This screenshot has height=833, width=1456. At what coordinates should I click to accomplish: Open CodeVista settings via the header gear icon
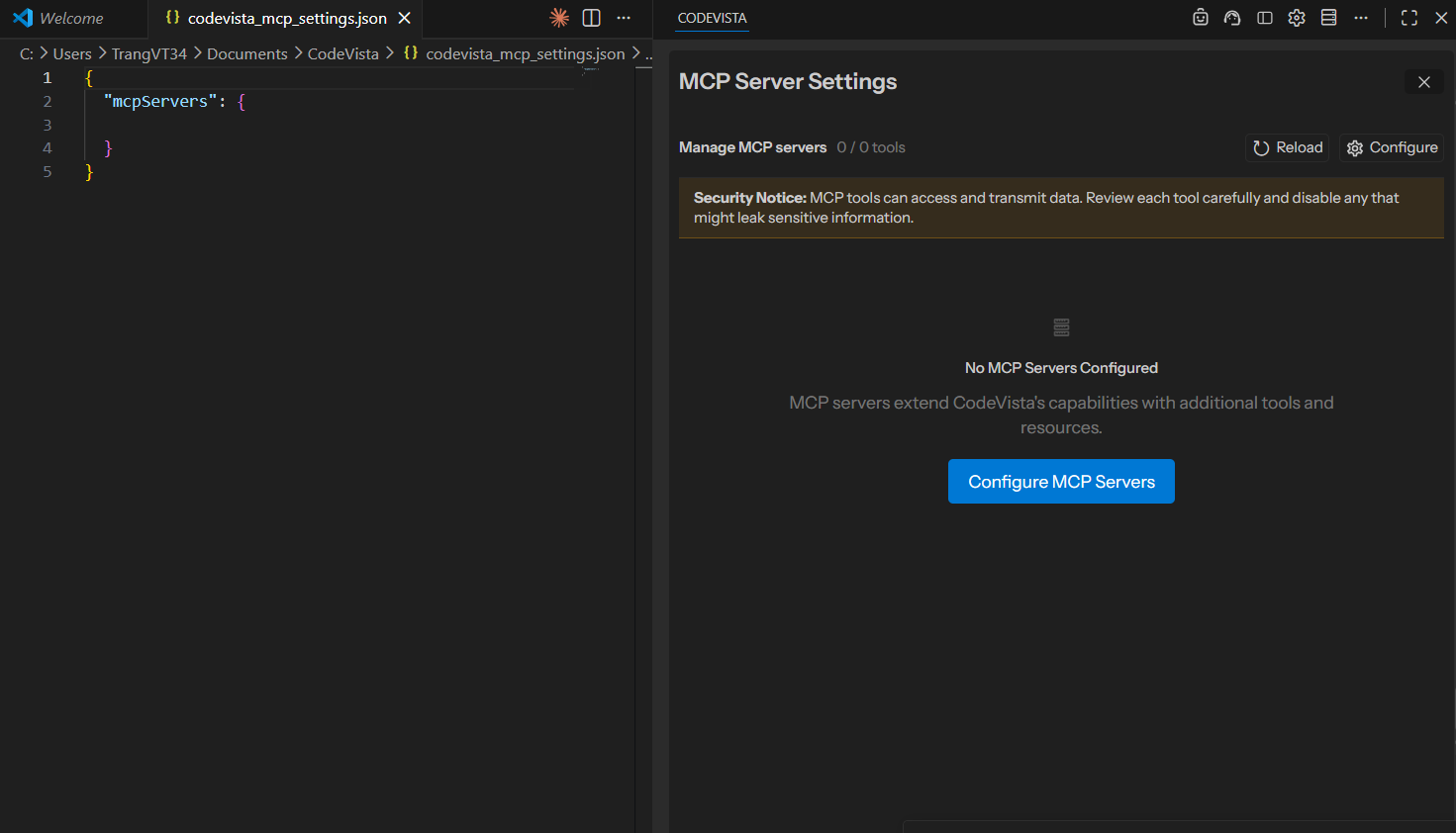coord(1297,18)
